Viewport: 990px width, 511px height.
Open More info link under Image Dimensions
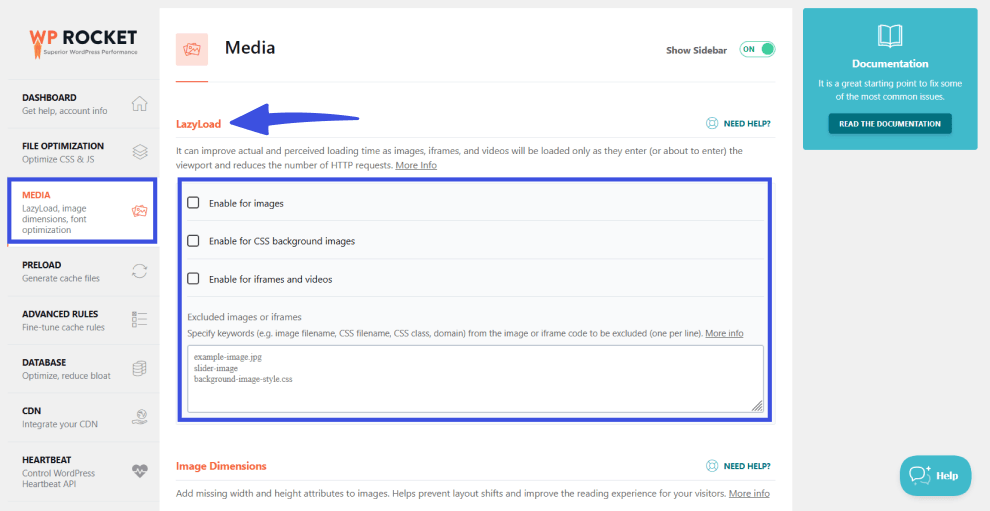tap(749, 493)
